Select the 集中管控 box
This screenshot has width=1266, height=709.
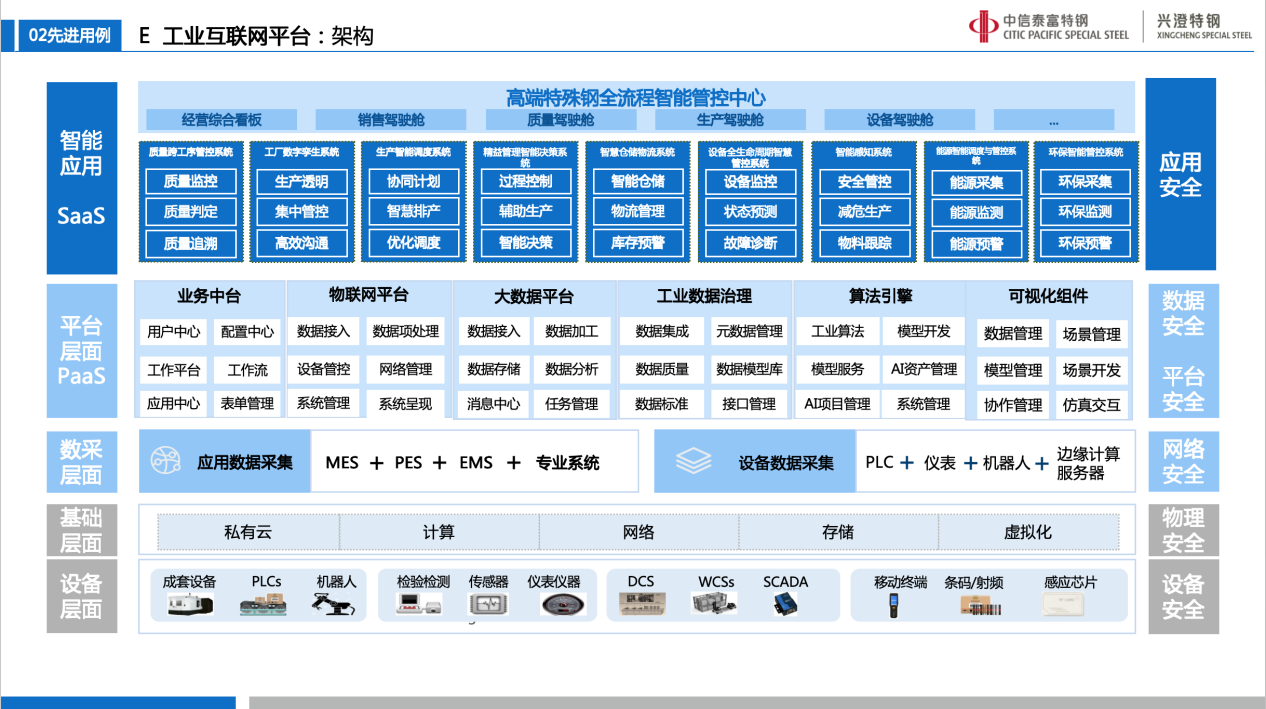(x=301, y=212)
